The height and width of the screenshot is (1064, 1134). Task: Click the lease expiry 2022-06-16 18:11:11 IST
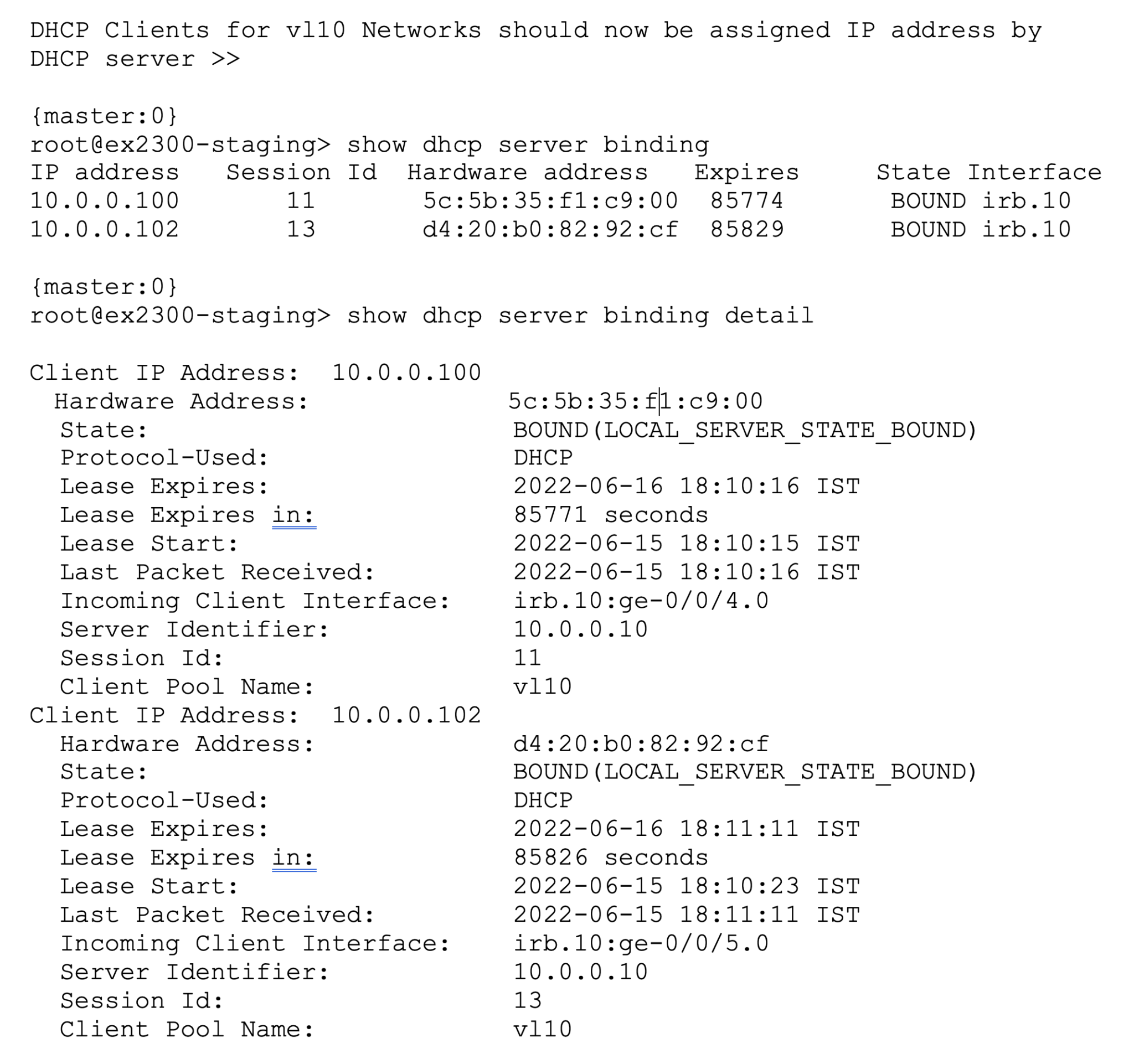[x=686, y=829]
